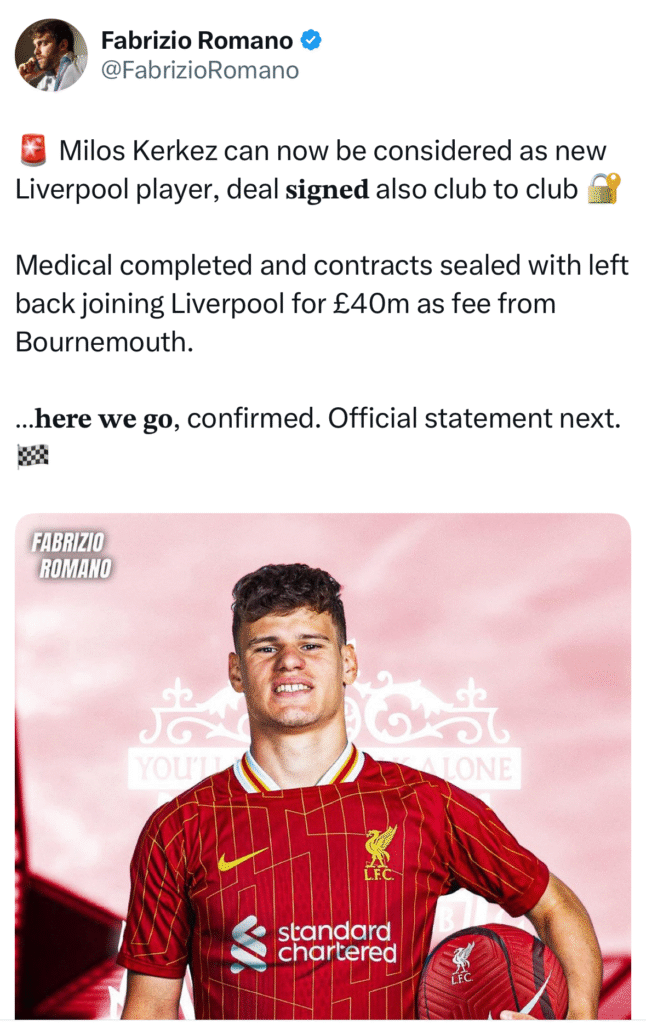646x1024 pixels.
Task: Click the blue verified badge
Action: pyautogui.click(x=310, y=40)
